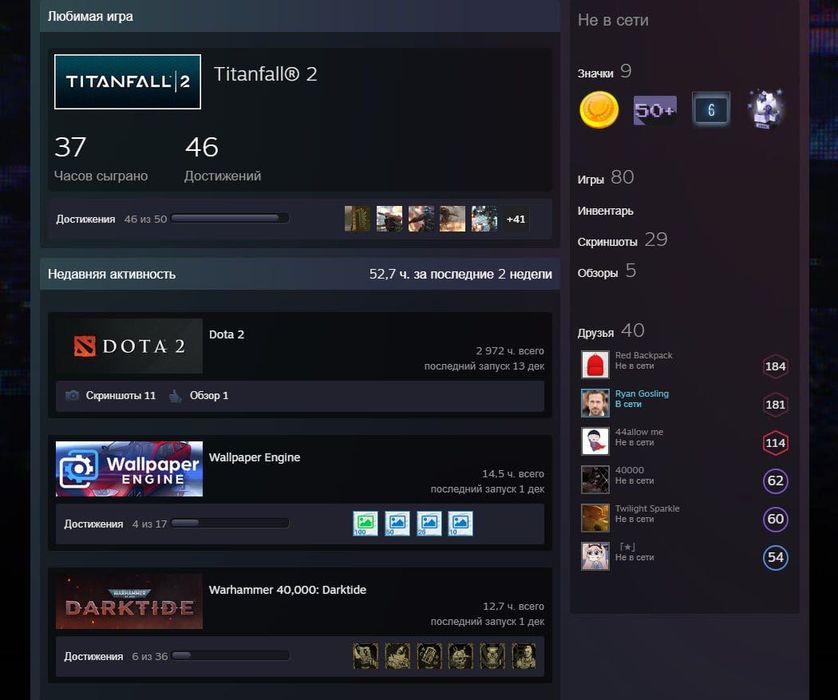
Task: Click the 50+ games badge
Action: (x=655, y=110)
